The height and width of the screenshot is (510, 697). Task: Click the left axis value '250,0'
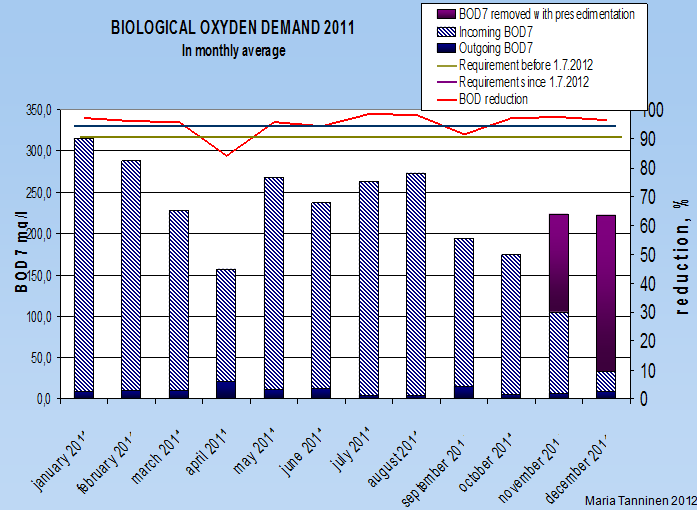point(39,193)
